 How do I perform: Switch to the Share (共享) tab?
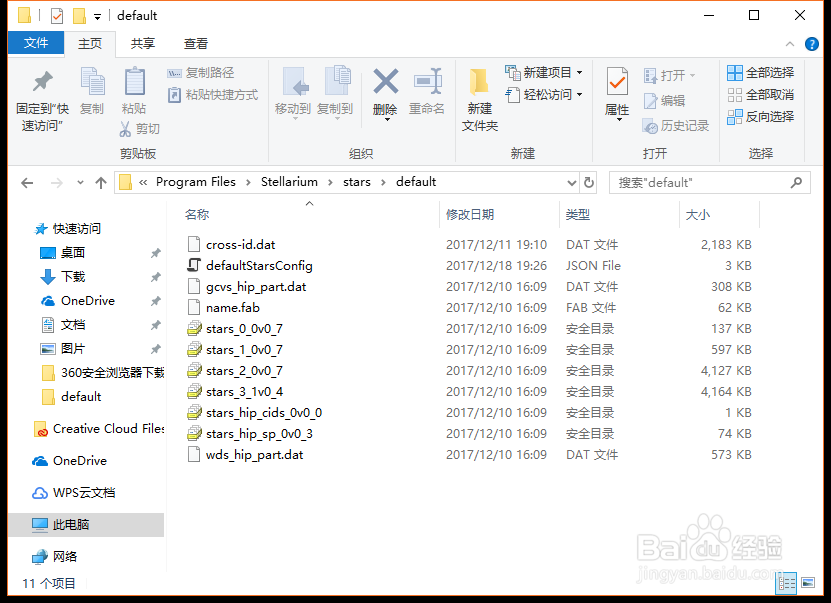[143, 43]
